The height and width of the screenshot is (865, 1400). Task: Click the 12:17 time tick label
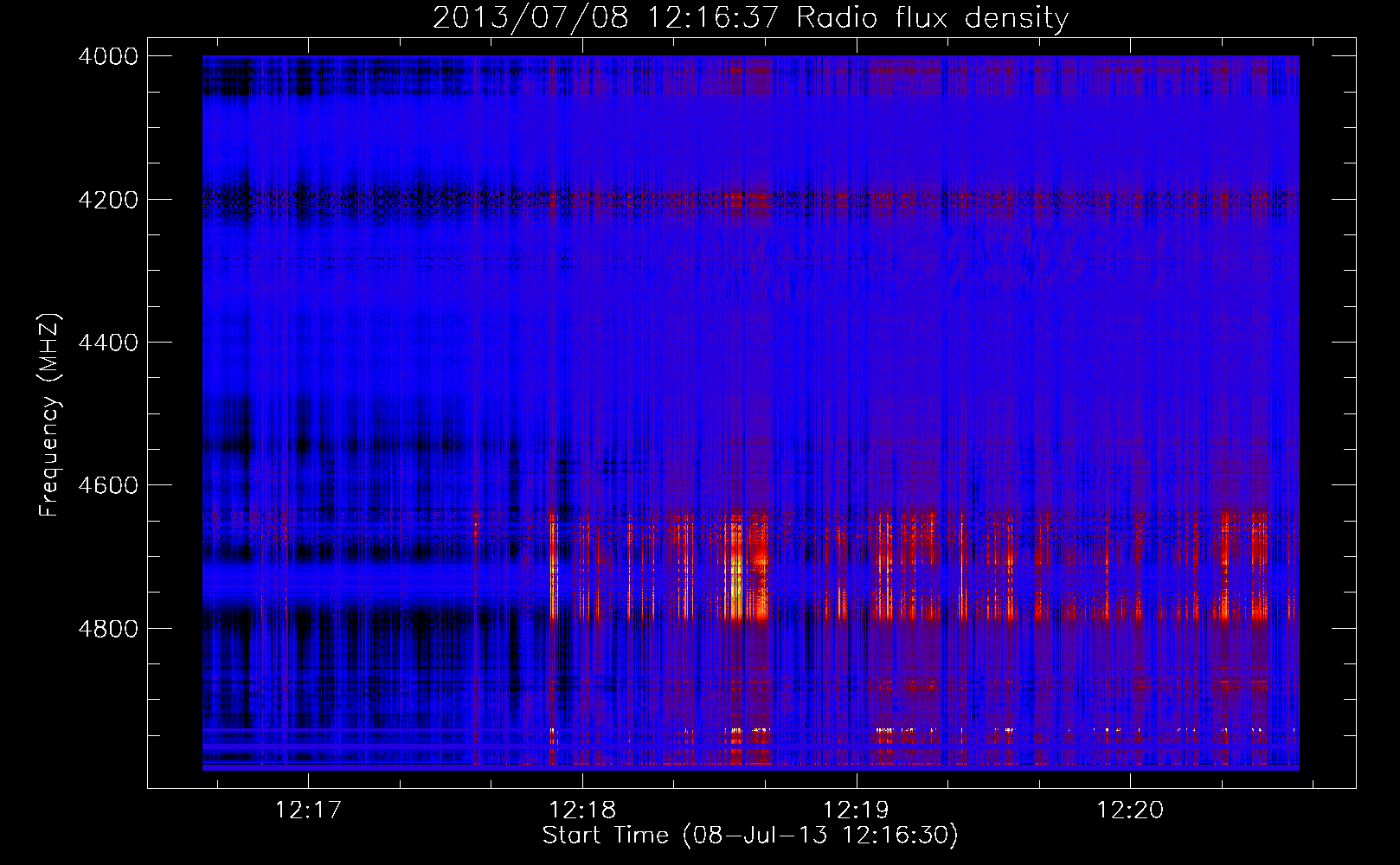coord(309,811)
